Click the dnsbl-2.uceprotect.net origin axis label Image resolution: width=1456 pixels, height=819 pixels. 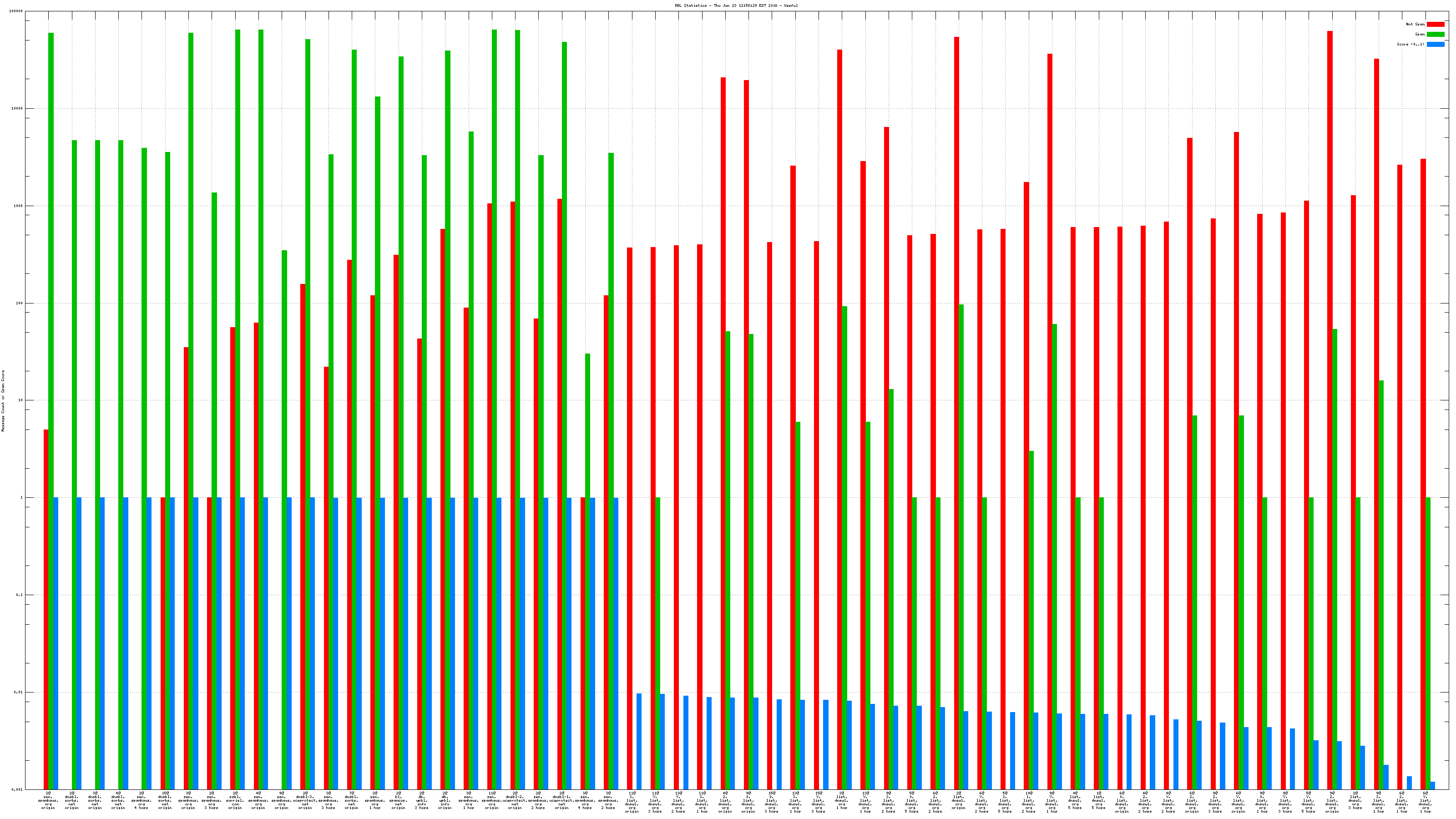point(515,800)
